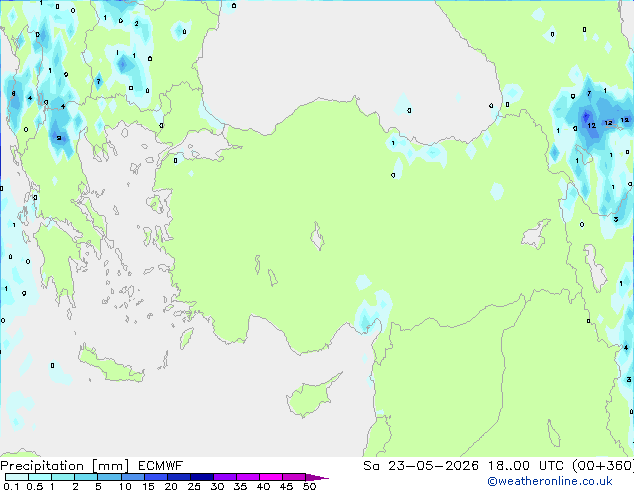Click the "18..00 UTC" time text

click(x=526, y=466)
